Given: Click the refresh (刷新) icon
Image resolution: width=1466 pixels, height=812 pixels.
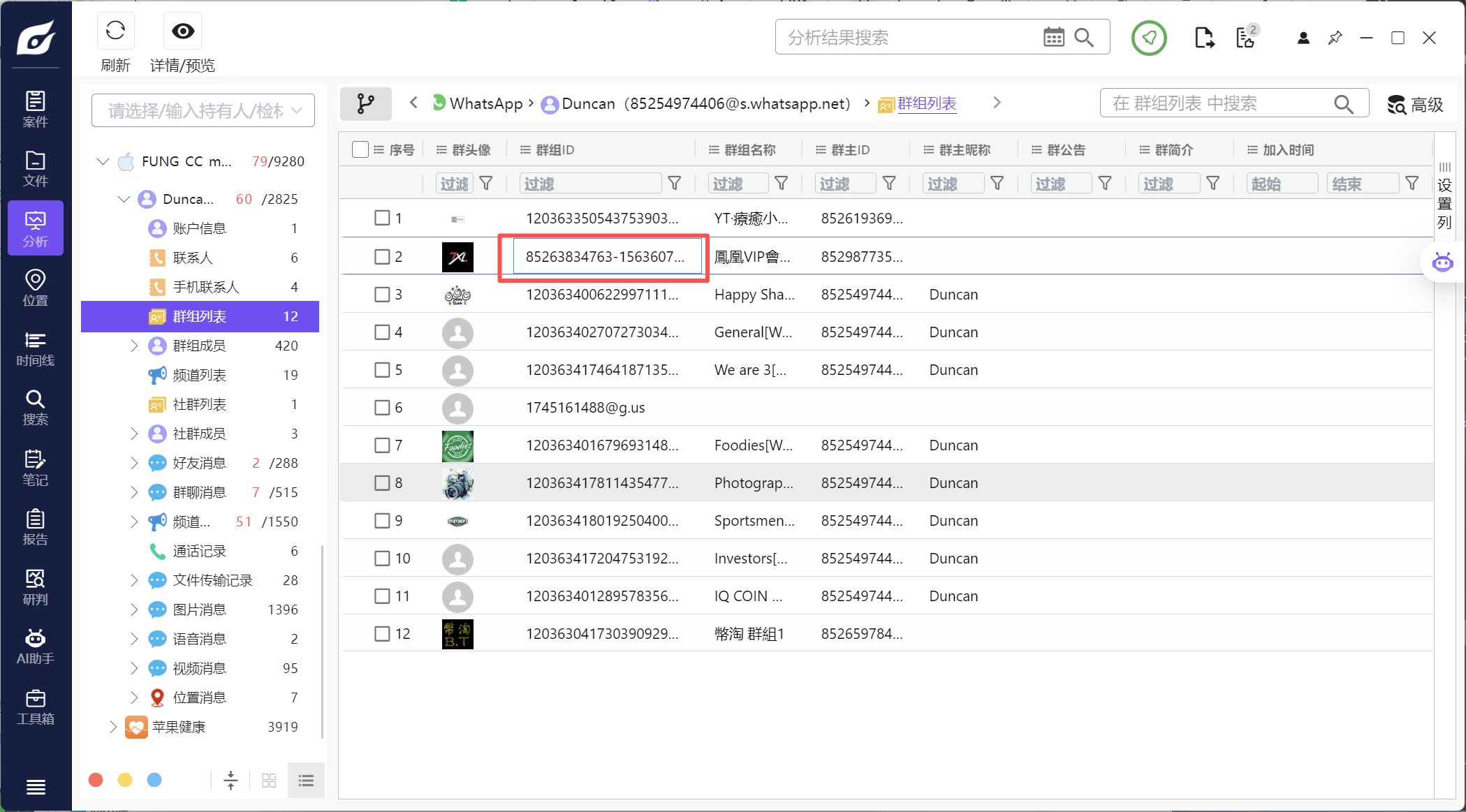Looking at the screenshot, I should click(115, 31).
